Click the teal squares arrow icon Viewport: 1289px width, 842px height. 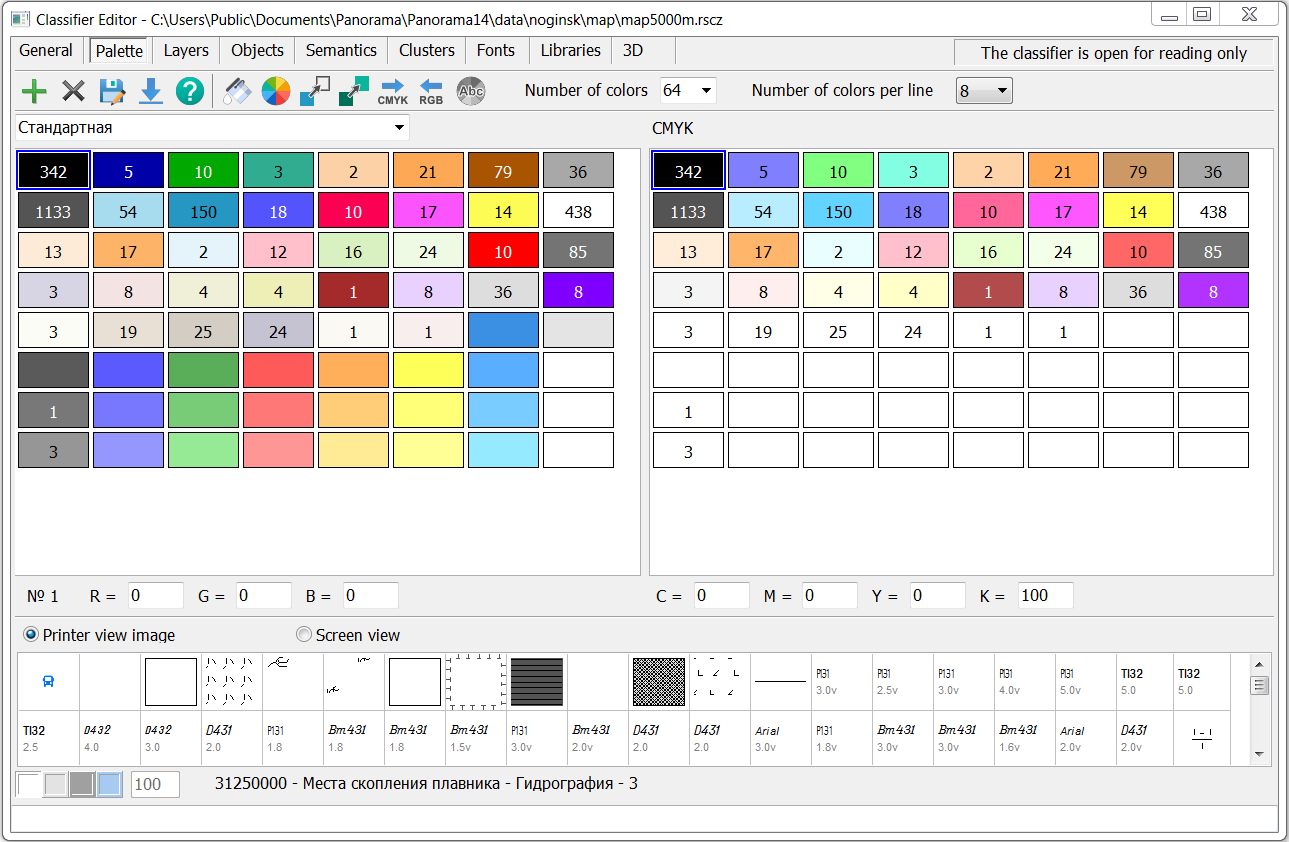[x=354, y=92]
